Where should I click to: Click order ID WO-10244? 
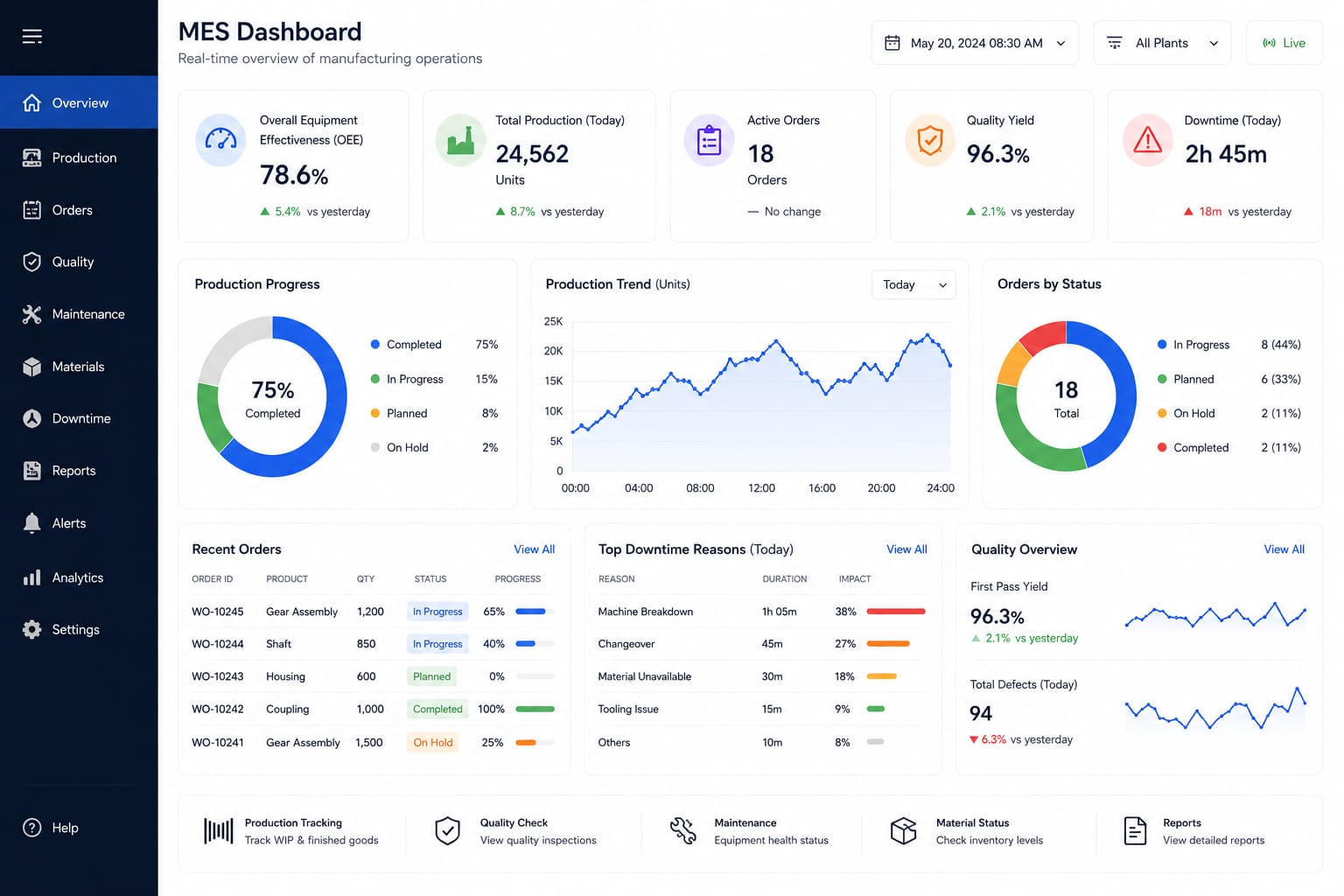click(x=218, y=644)
